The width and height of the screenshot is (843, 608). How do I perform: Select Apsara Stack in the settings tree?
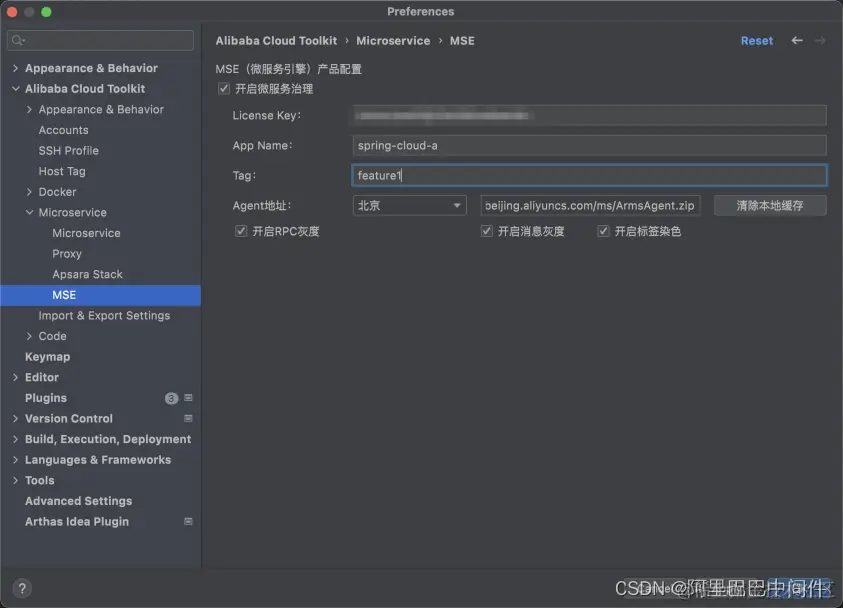click(87, 274)
